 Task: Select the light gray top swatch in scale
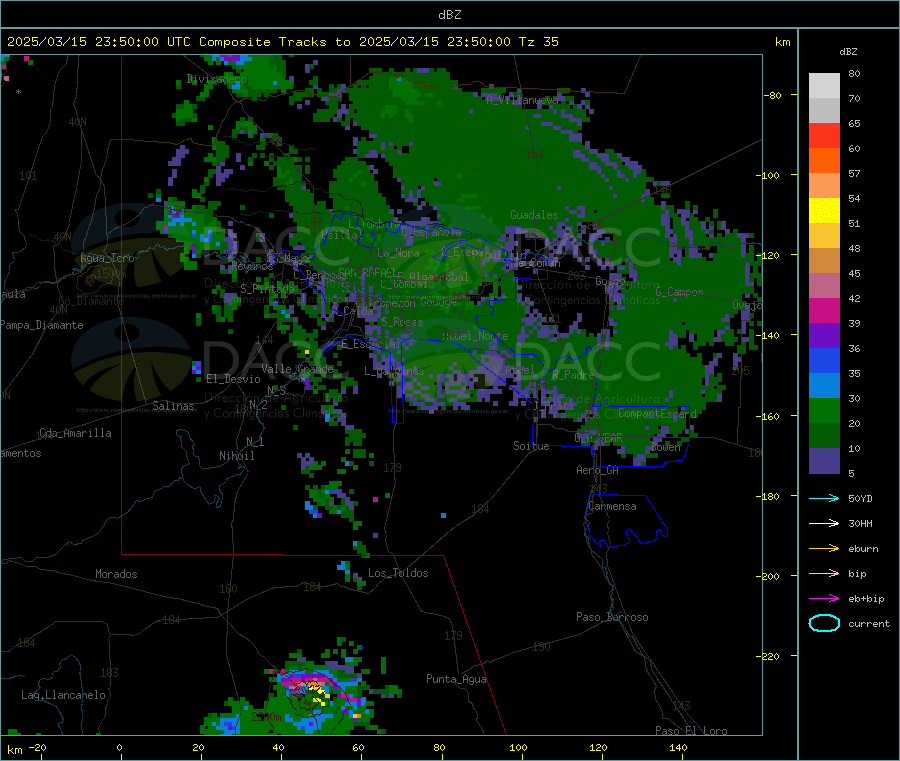click(824, 86)
